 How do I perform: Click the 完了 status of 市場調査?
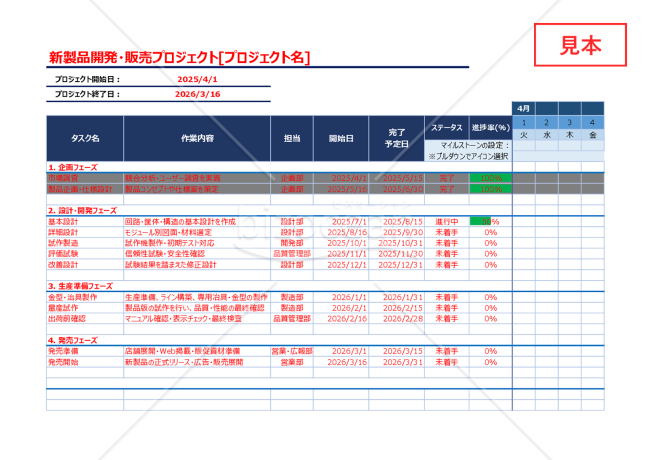click(x=446, y=178)
